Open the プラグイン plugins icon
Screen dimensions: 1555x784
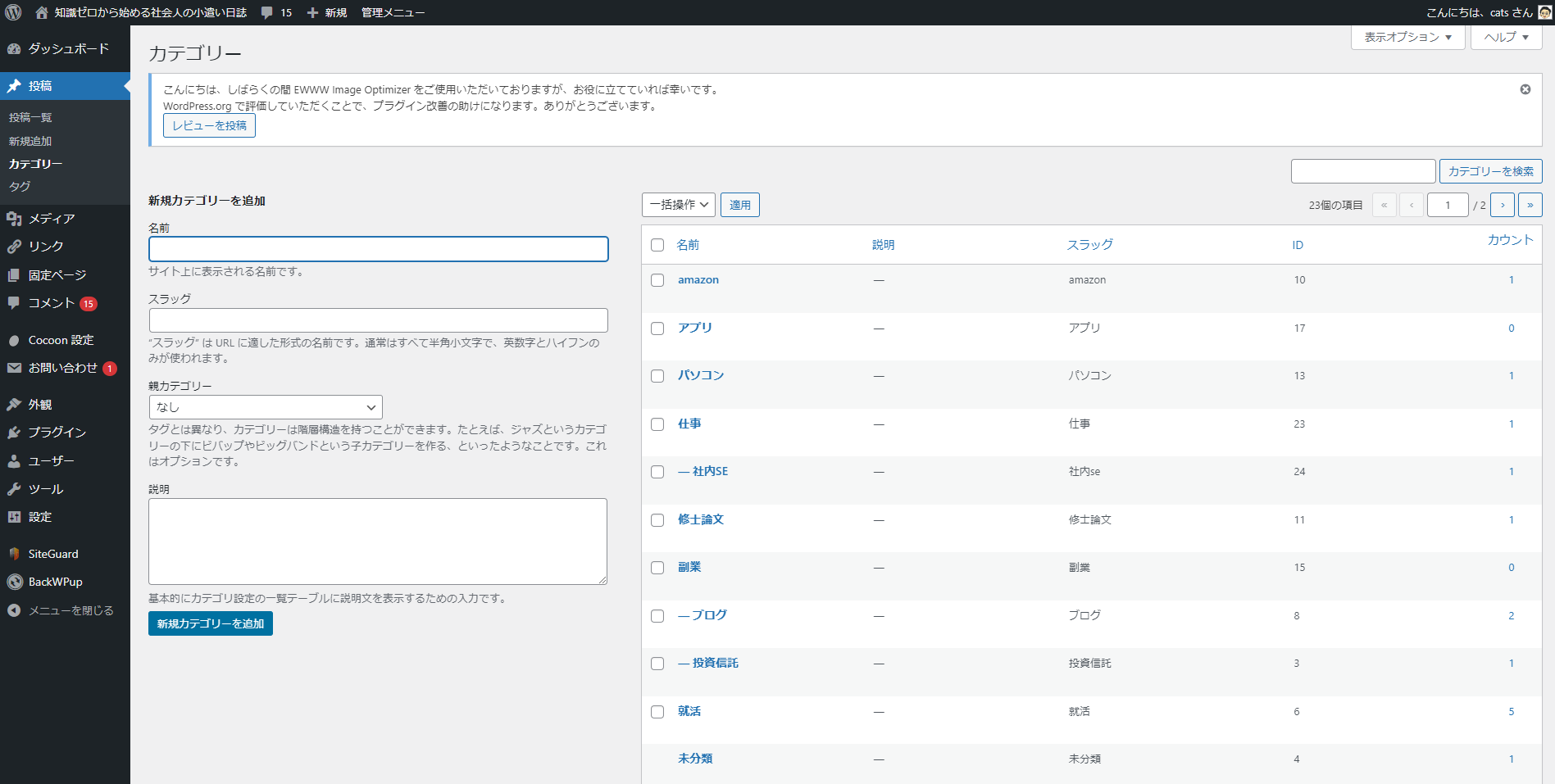[x=14, y=433]
